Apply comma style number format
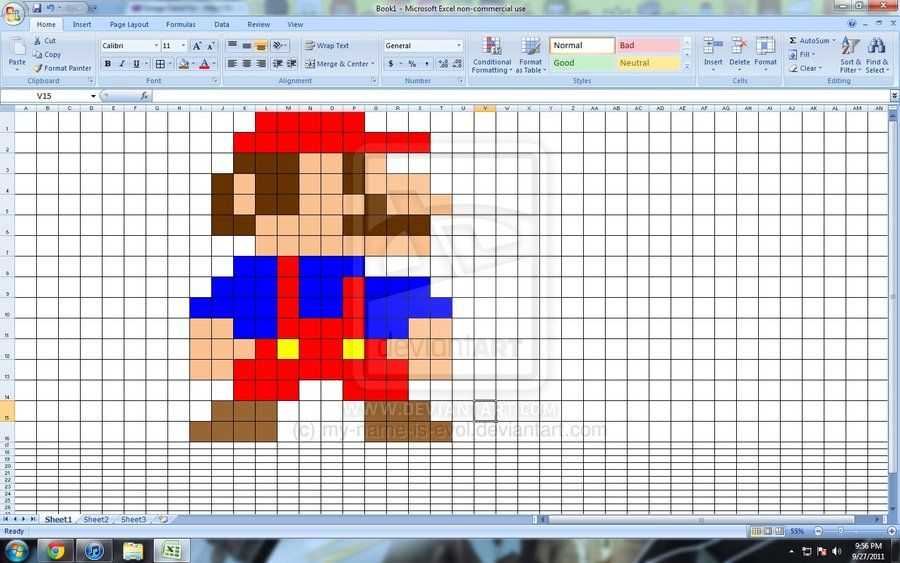Viewport: 900px width, 563px height. pos(426,64)
